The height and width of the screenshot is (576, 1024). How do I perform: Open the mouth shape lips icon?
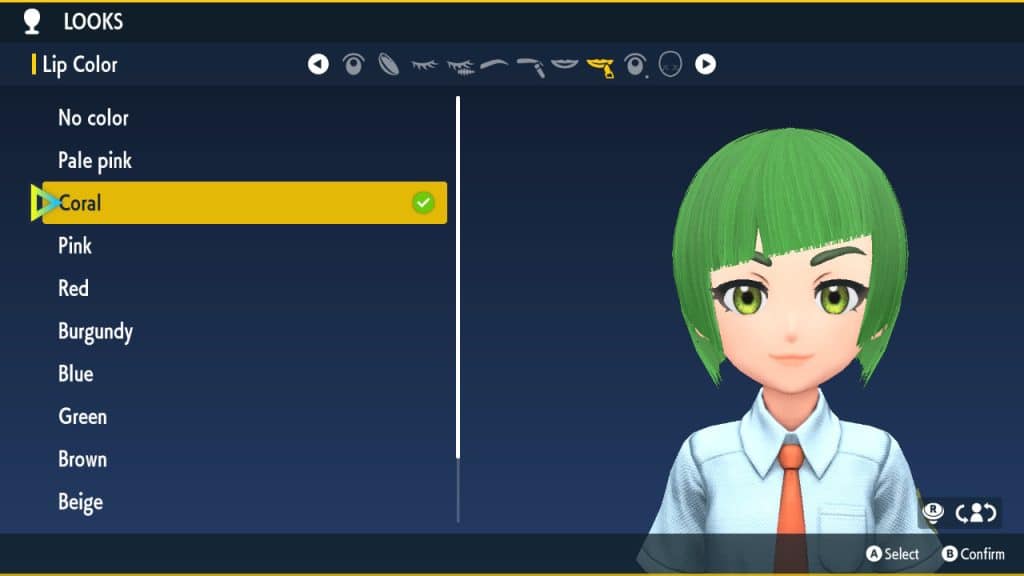565,63
